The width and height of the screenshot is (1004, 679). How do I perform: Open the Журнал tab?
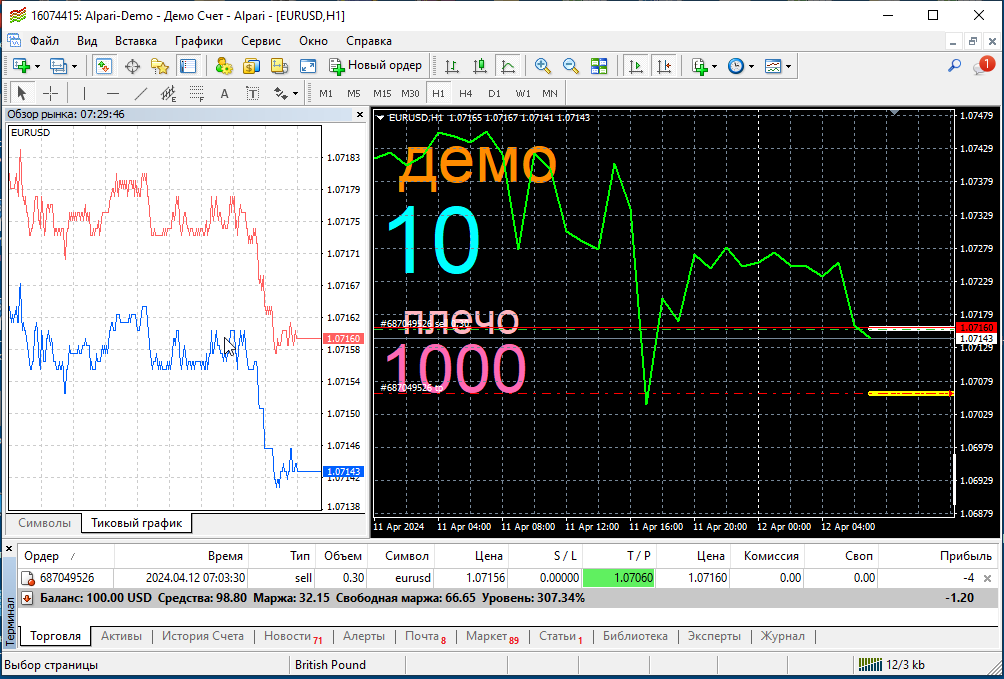[x=782, y=636]
